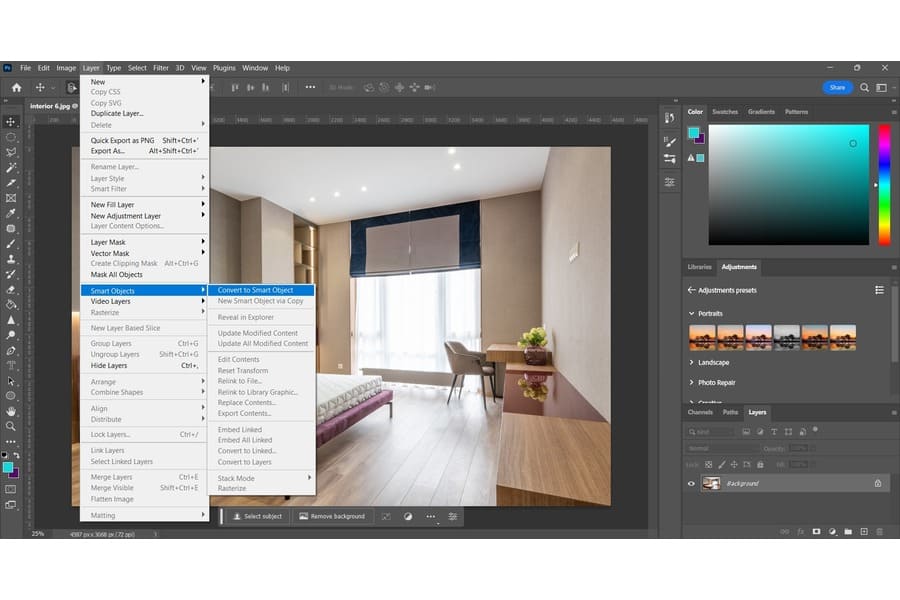Click the hue slider strip
The image size is (900, 600).
[x=885, y=185]
